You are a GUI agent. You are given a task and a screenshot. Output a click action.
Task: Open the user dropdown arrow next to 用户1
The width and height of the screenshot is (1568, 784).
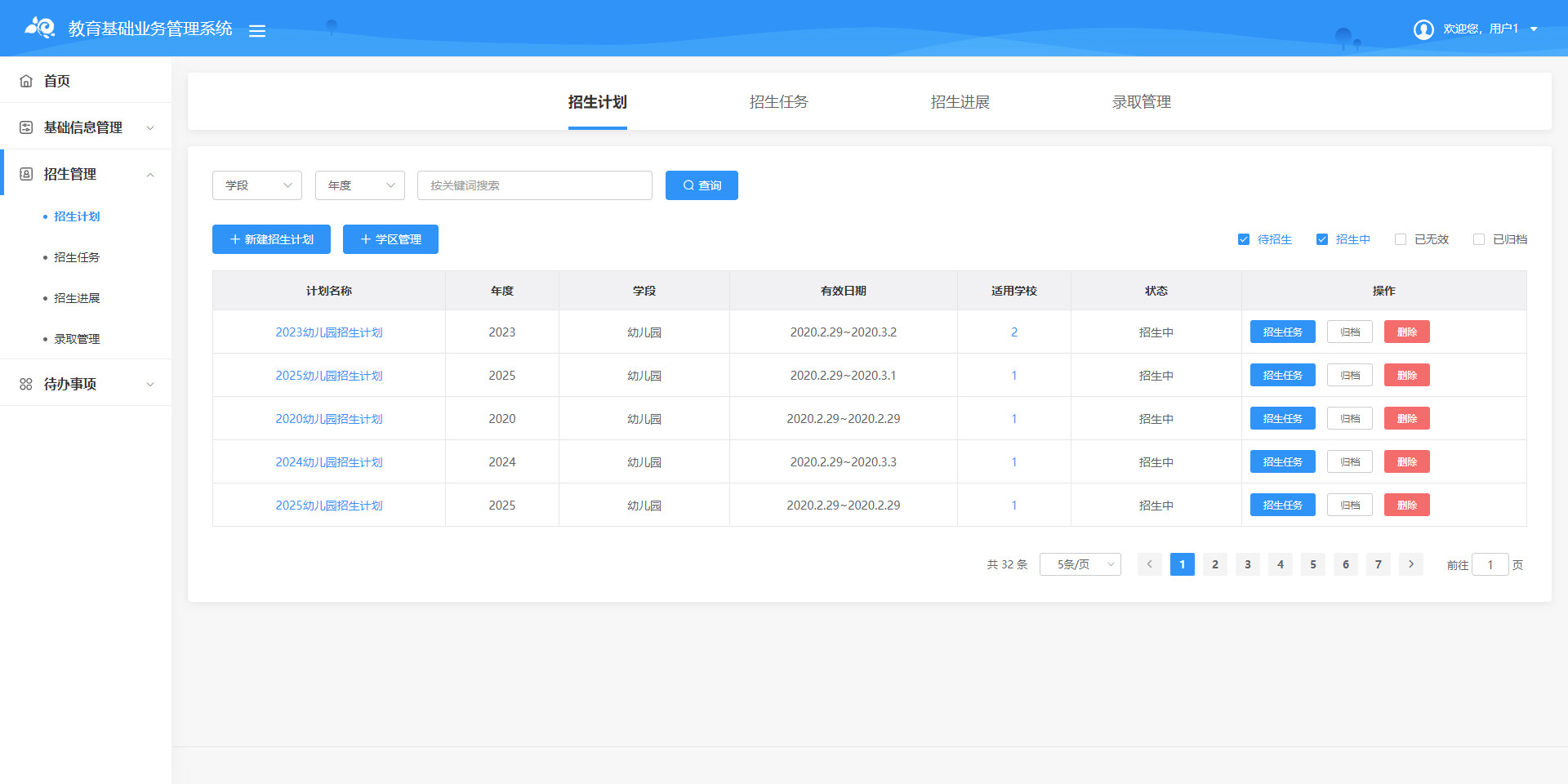click(1534, 29)
